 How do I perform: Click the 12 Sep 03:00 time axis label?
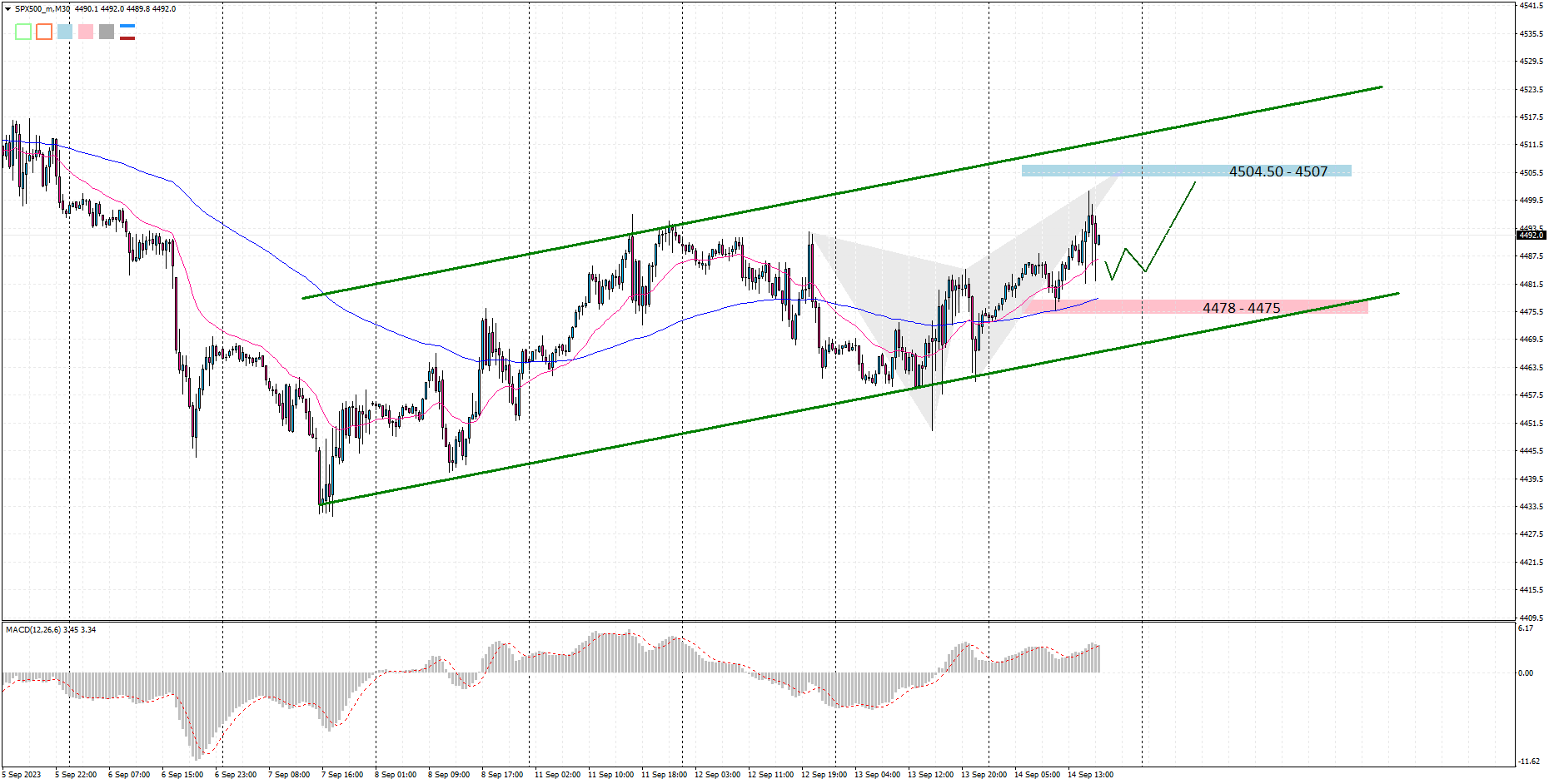point(717,775)
